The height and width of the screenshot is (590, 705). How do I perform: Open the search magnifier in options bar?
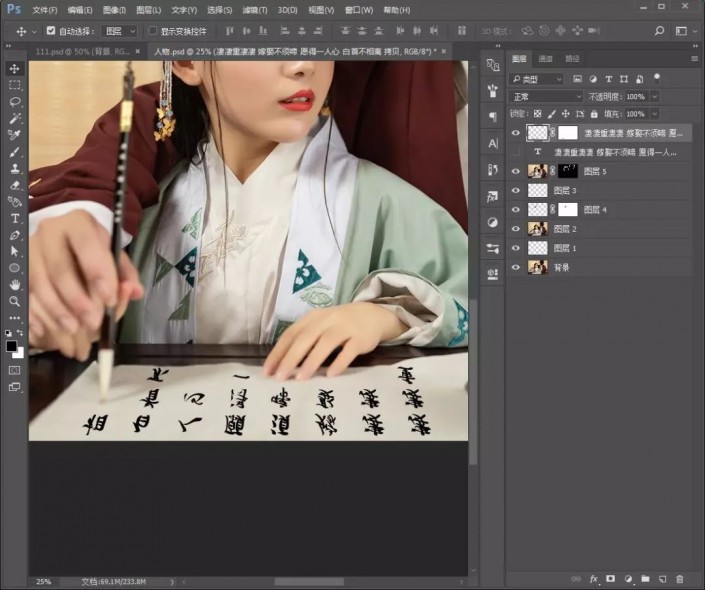pyautogui.click(x=659, y=31)
